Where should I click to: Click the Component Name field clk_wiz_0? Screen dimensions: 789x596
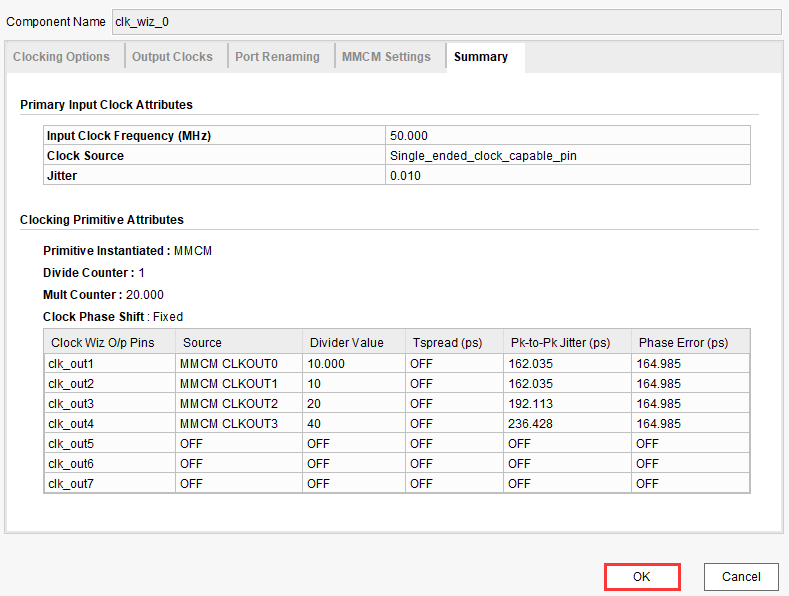pyautogui.click(x=446, y=22)
